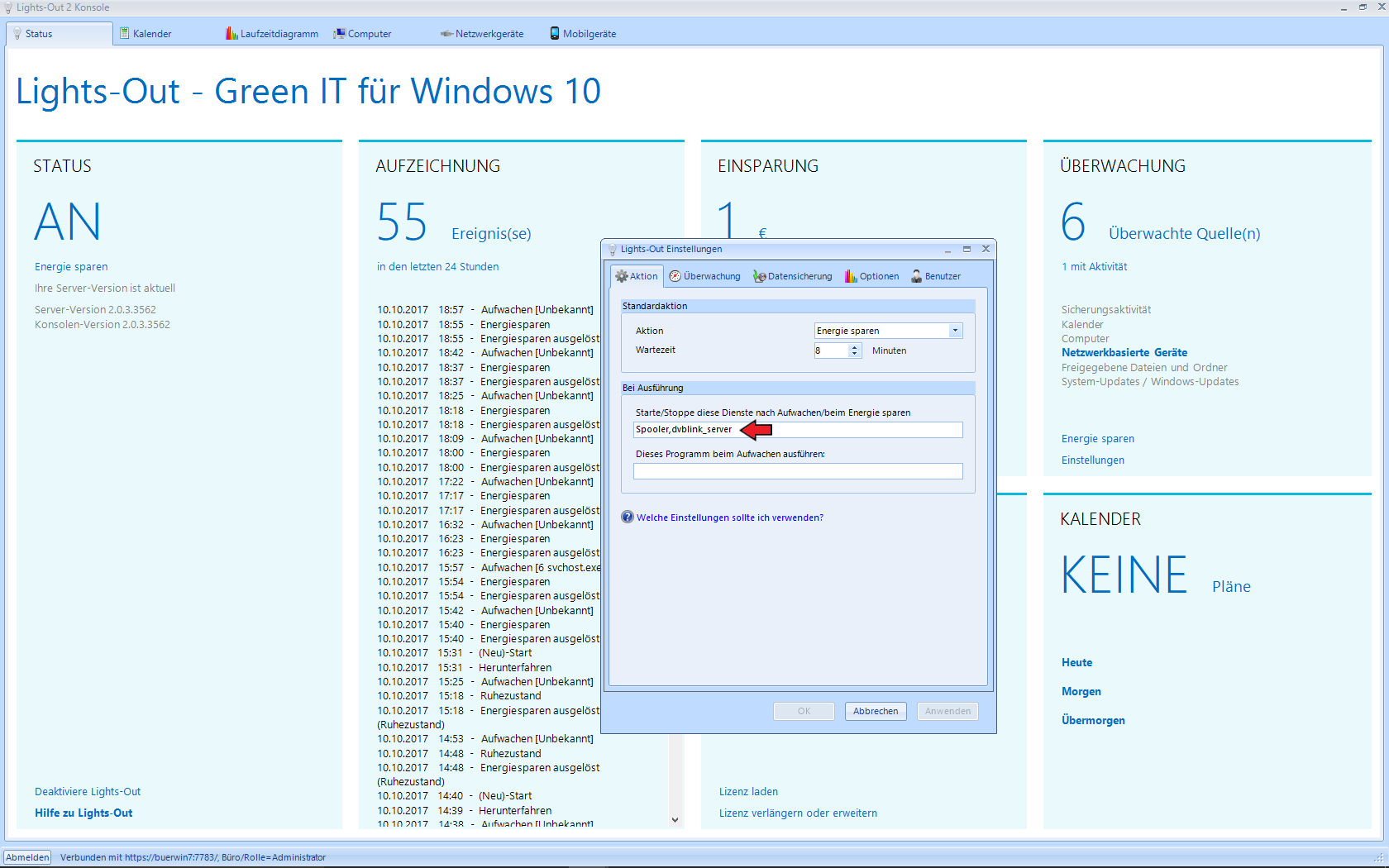Click the Einstellungen dialog title bulb icon
The width and height of the screenshot is (1389, 868).
coord(613,249)
